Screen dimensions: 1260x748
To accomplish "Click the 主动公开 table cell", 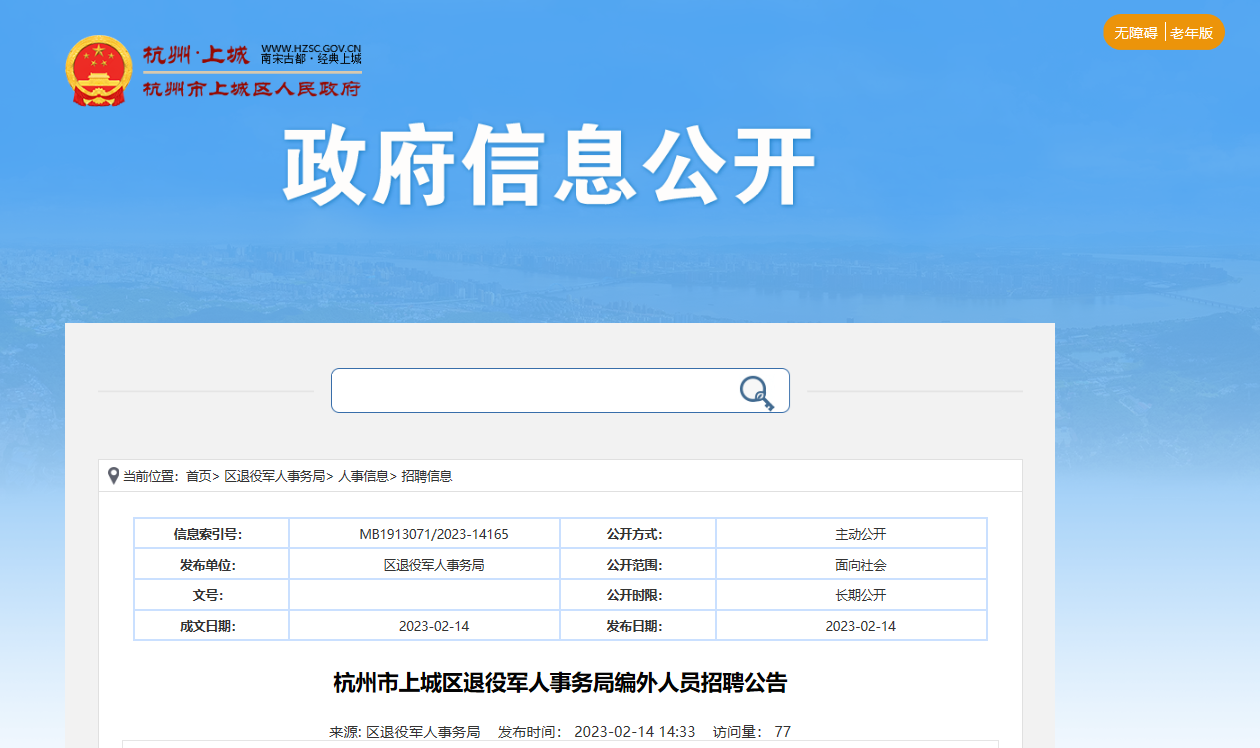I will pos(860,534).
